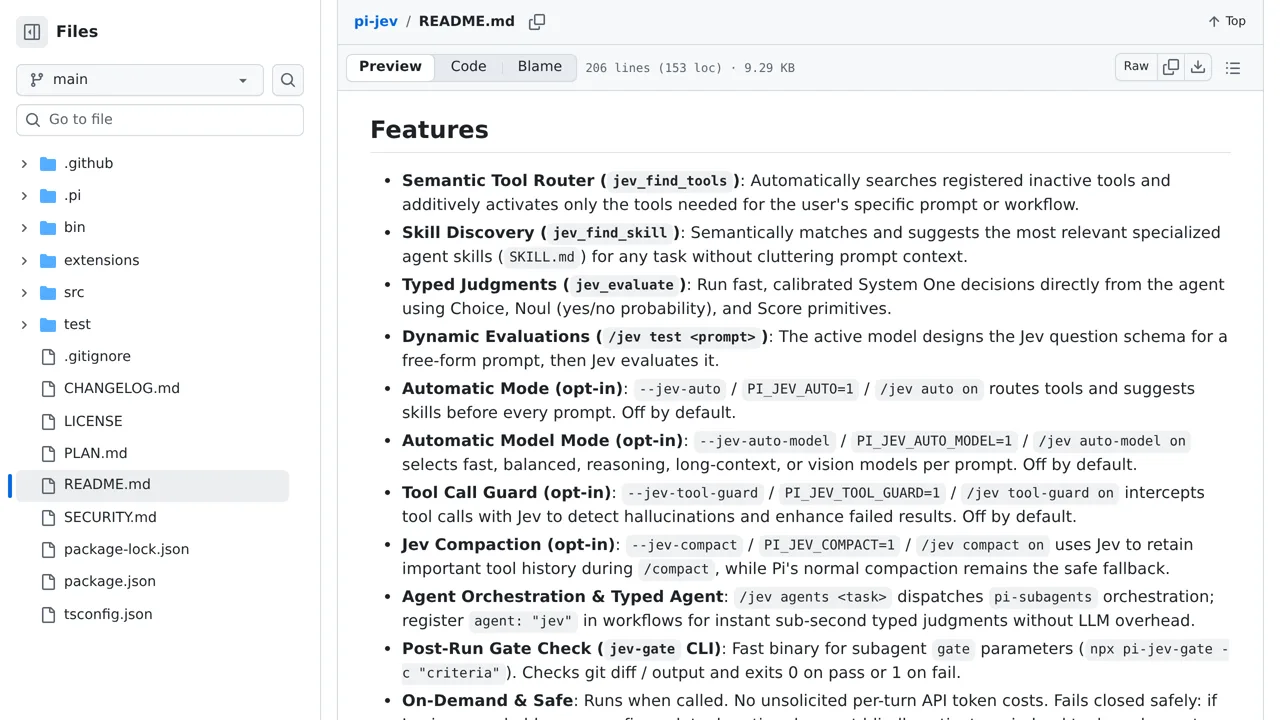Open the document outline icon
The height and width of the screenshot is (720, 1280).
point(1233,68)
